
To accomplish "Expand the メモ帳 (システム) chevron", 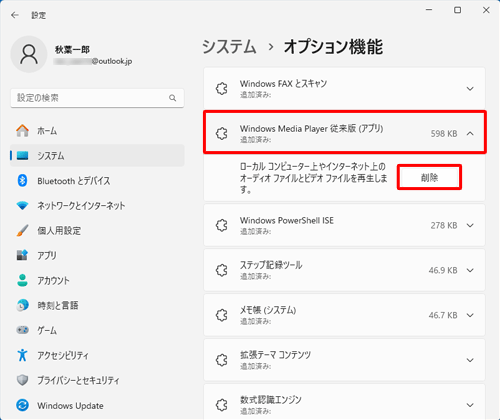I will click(470, 315).
